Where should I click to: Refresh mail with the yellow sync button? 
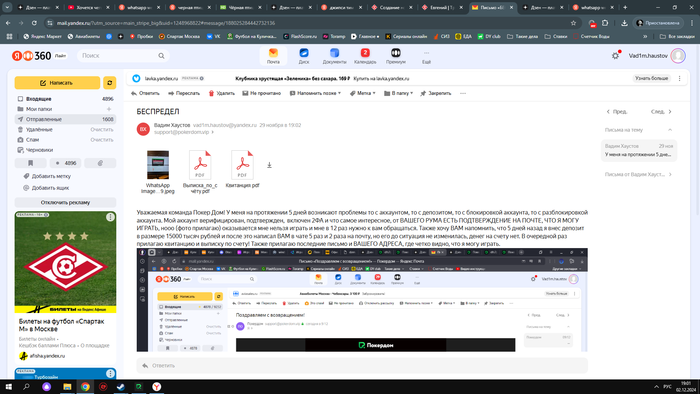coord(109,83)
